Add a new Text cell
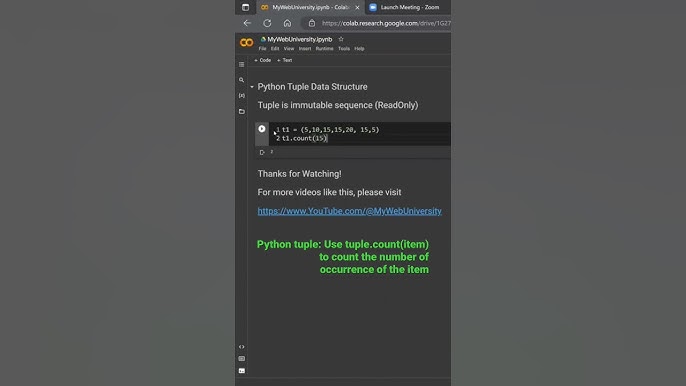Screen dimensions: 686x386 point(284,60)
